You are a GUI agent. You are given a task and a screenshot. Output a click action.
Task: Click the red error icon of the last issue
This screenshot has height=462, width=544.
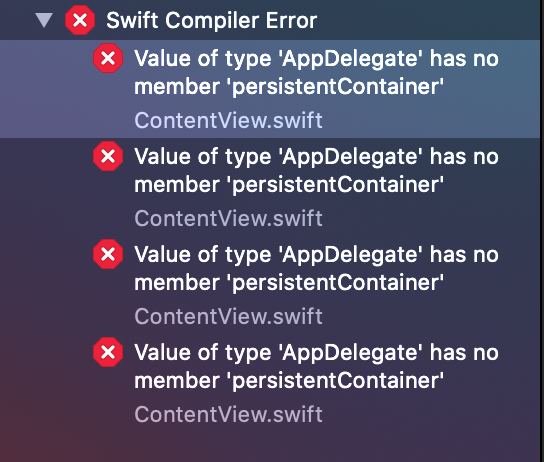(x=108, y=352)
